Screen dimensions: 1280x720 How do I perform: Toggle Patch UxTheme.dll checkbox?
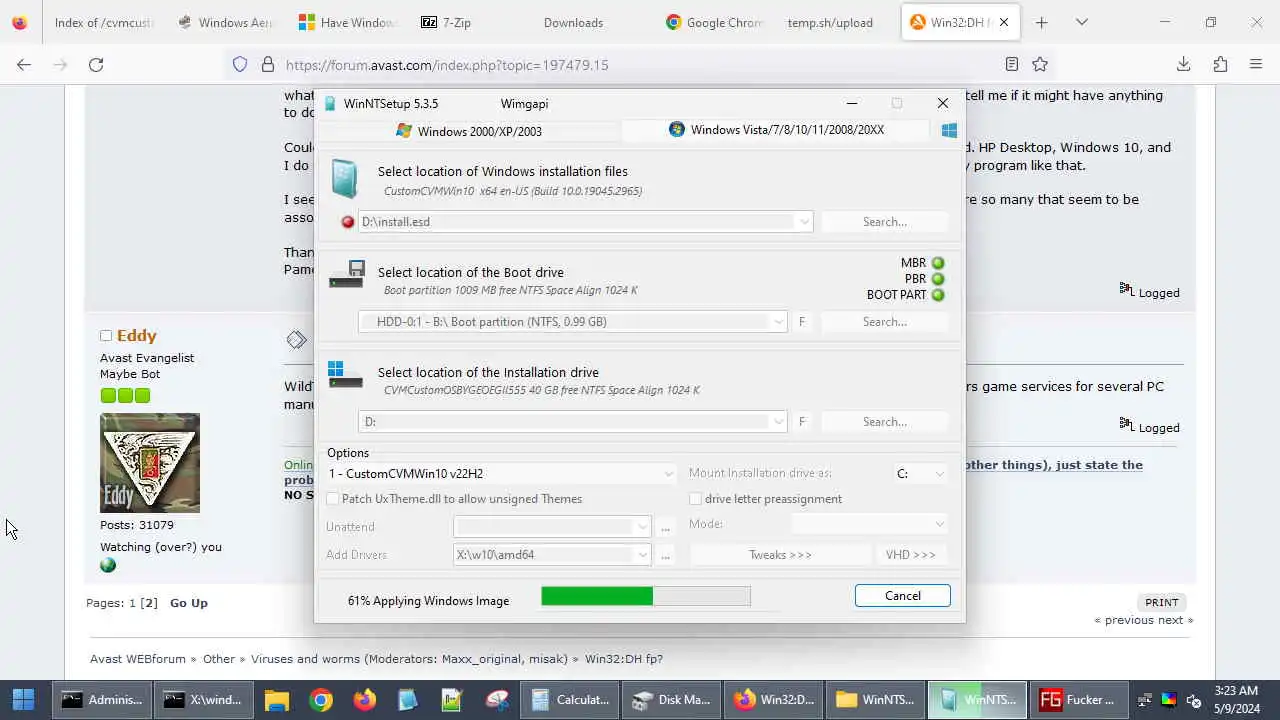pyautogui.click(x=333, y=499)
